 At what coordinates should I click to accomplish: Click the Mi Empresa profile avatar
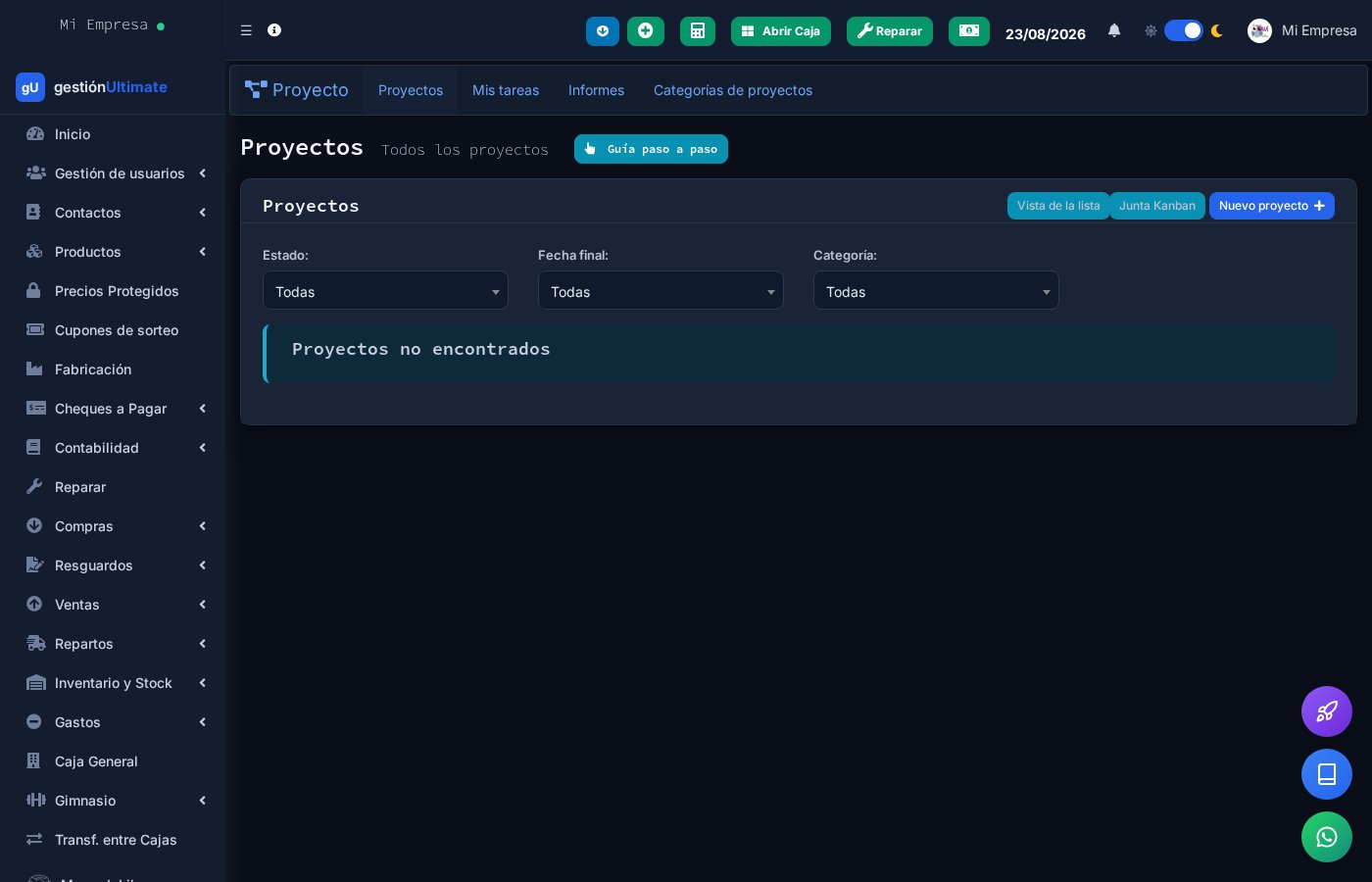[1259, 30]
